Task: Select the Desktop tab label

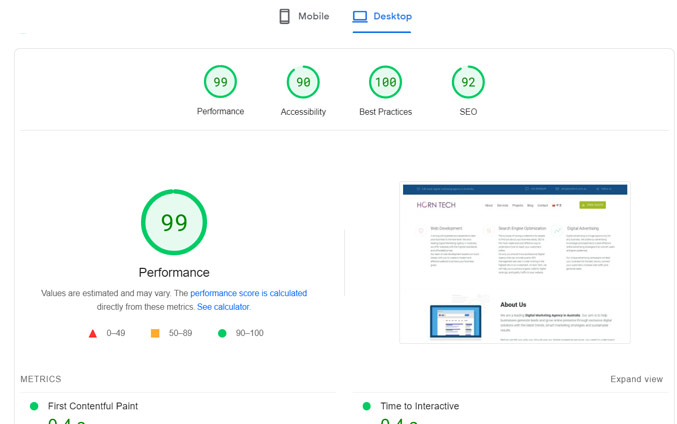Action: 392,16
